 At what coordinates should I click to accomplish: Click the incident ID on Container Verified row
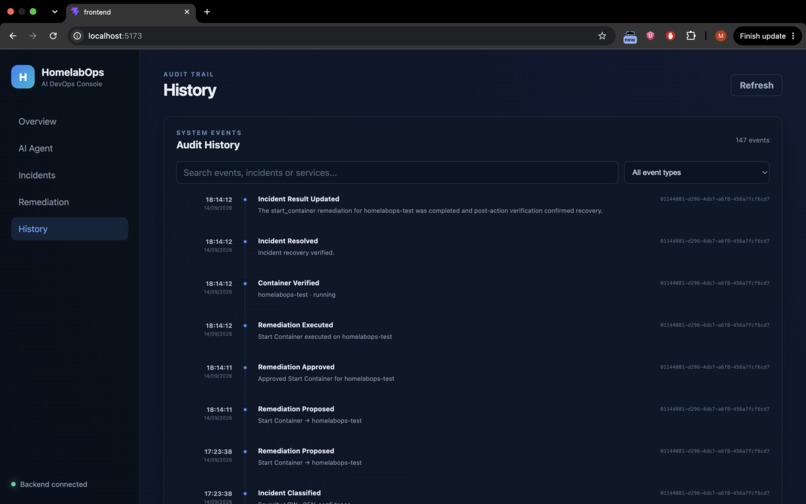click(715, 283)
